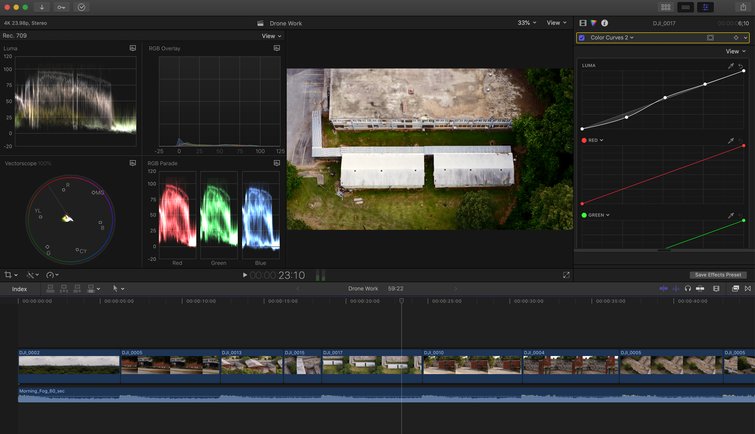This screenshot has width=755, height=434.
Task: Open the video inspector filmstrip icon
Action: pos(583,22)
